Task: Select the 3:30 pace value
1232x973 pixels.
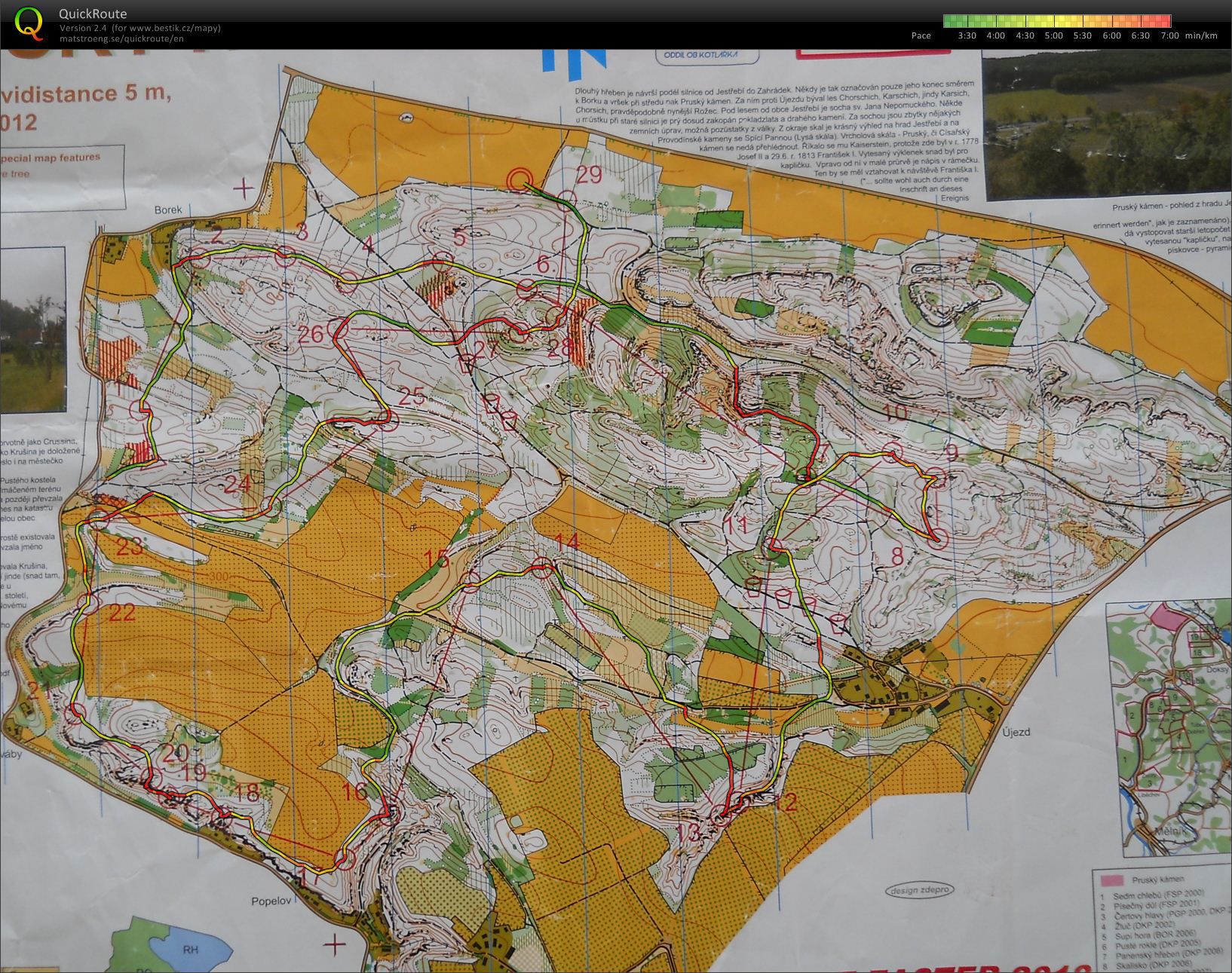Action: pos(967,35)
